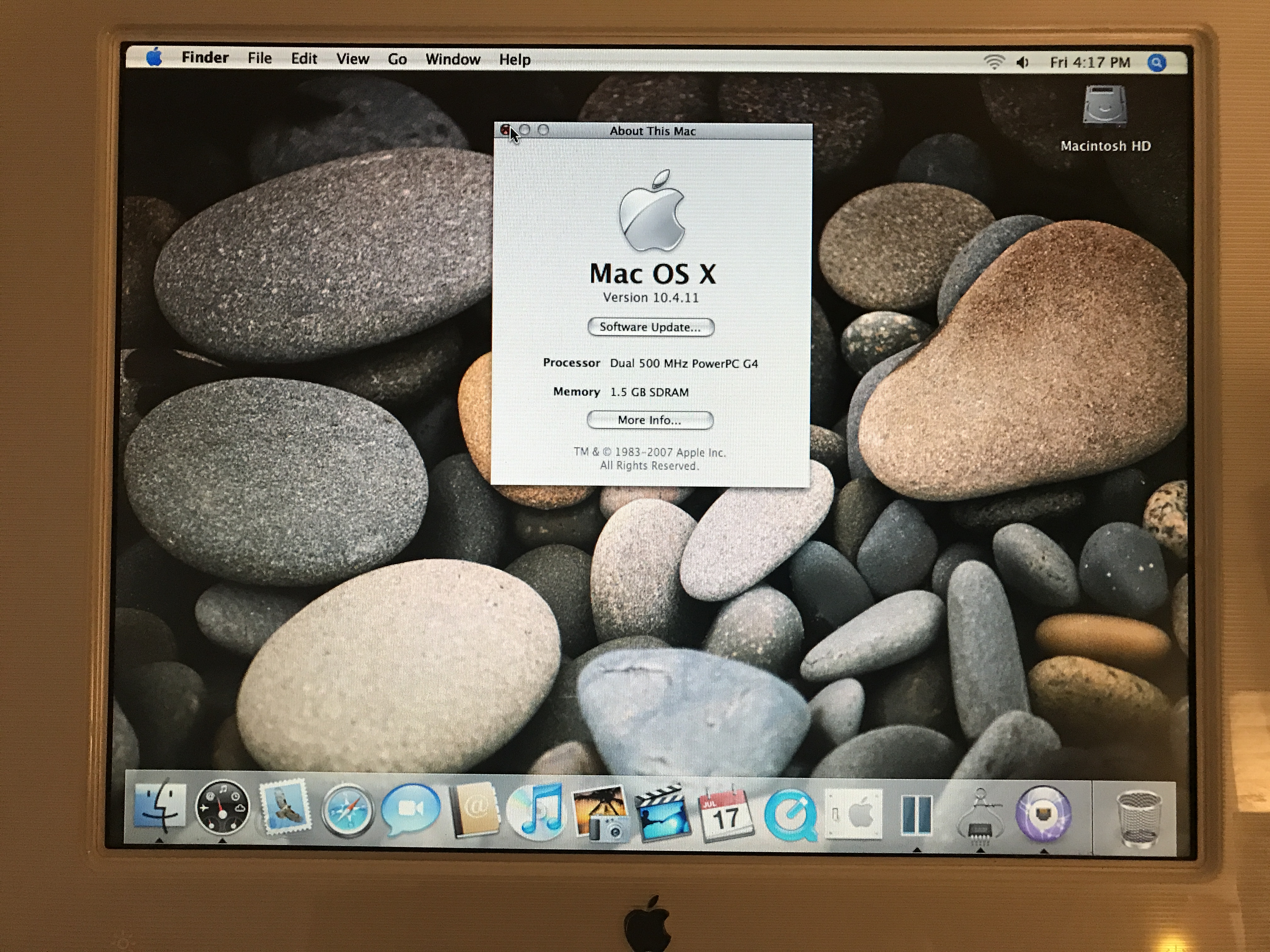Open the View menu

(x=352, y=59)
